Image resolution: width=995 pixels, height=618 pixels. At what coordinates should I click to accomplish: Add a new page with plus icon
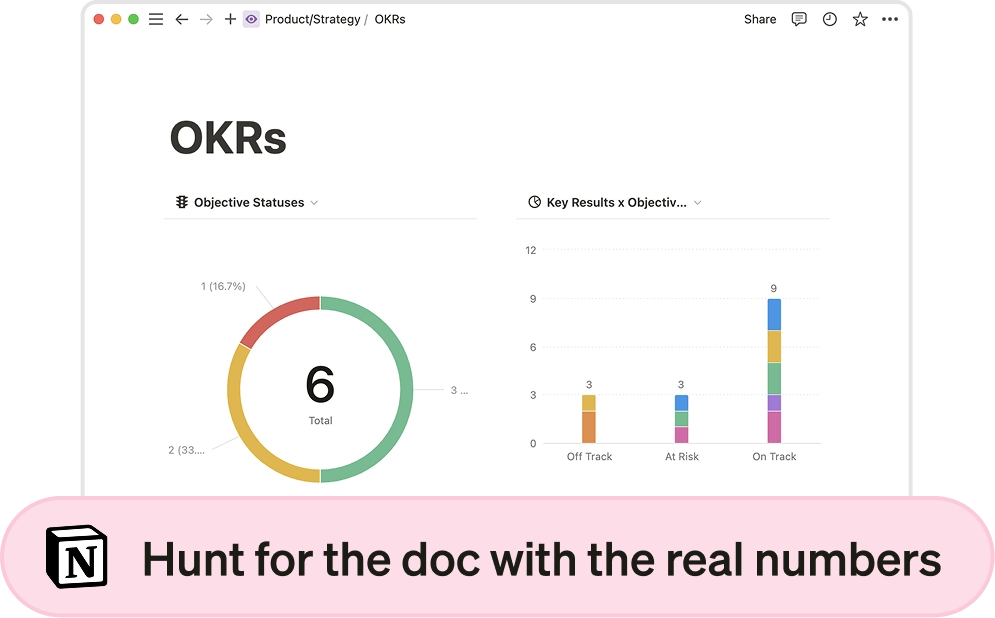pos(230,19)
